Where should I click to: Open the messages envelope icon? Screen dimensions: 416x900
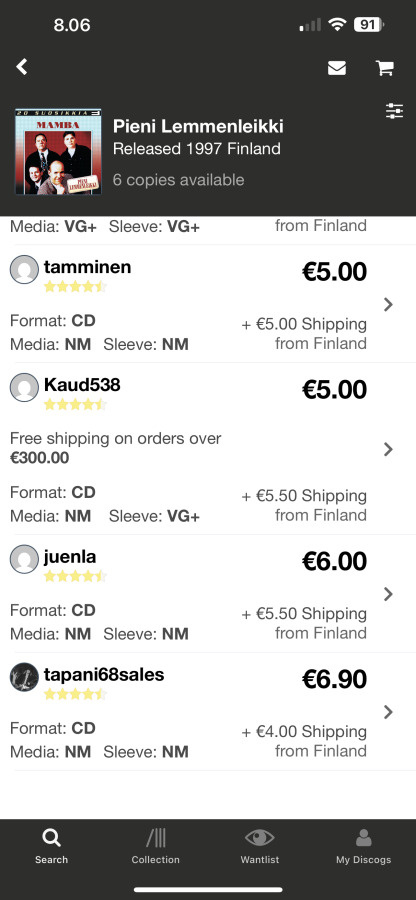[337, 68]
